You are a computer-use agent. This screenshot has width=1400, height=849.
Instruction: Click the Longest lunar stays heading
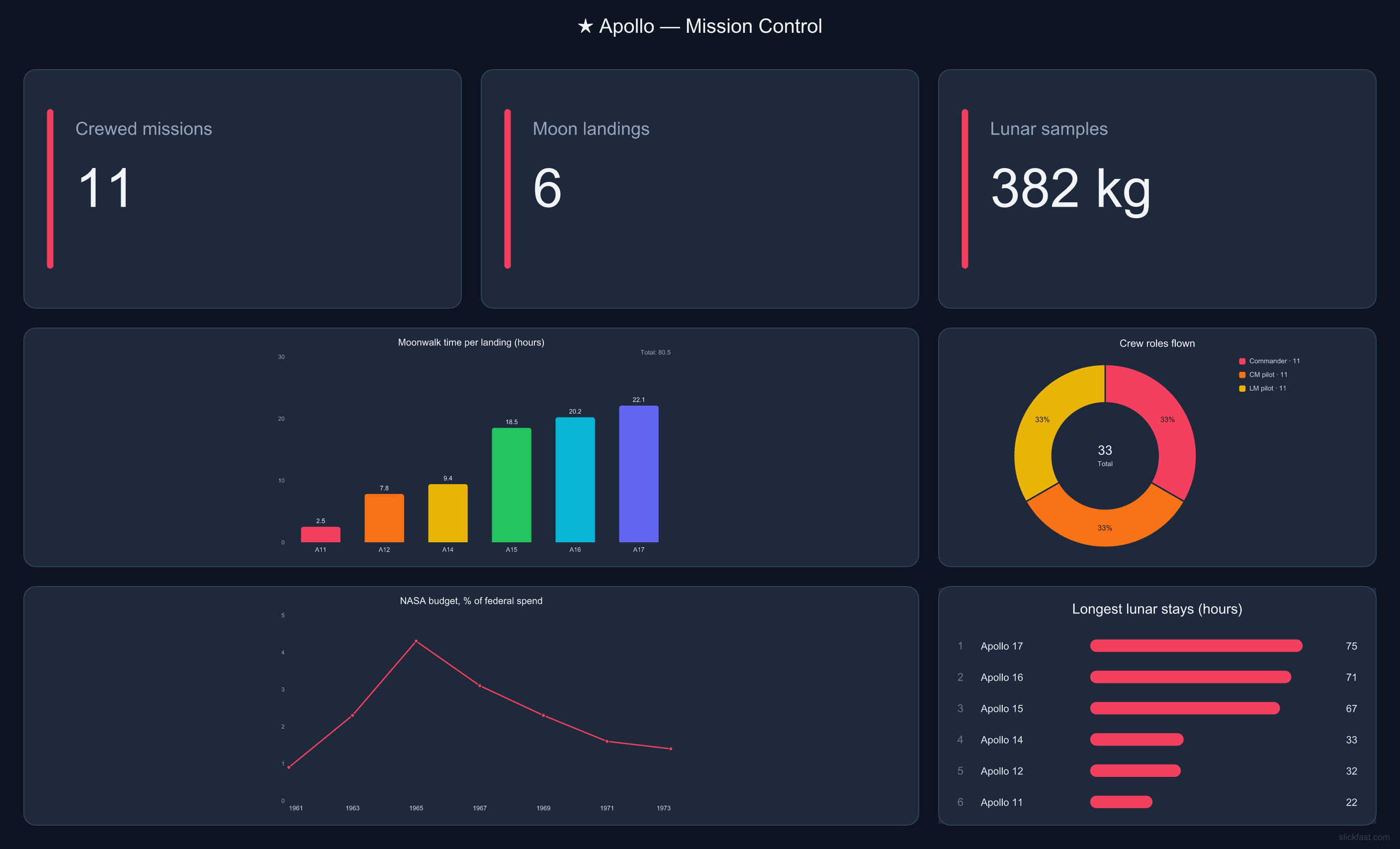tap(1157, 609)
